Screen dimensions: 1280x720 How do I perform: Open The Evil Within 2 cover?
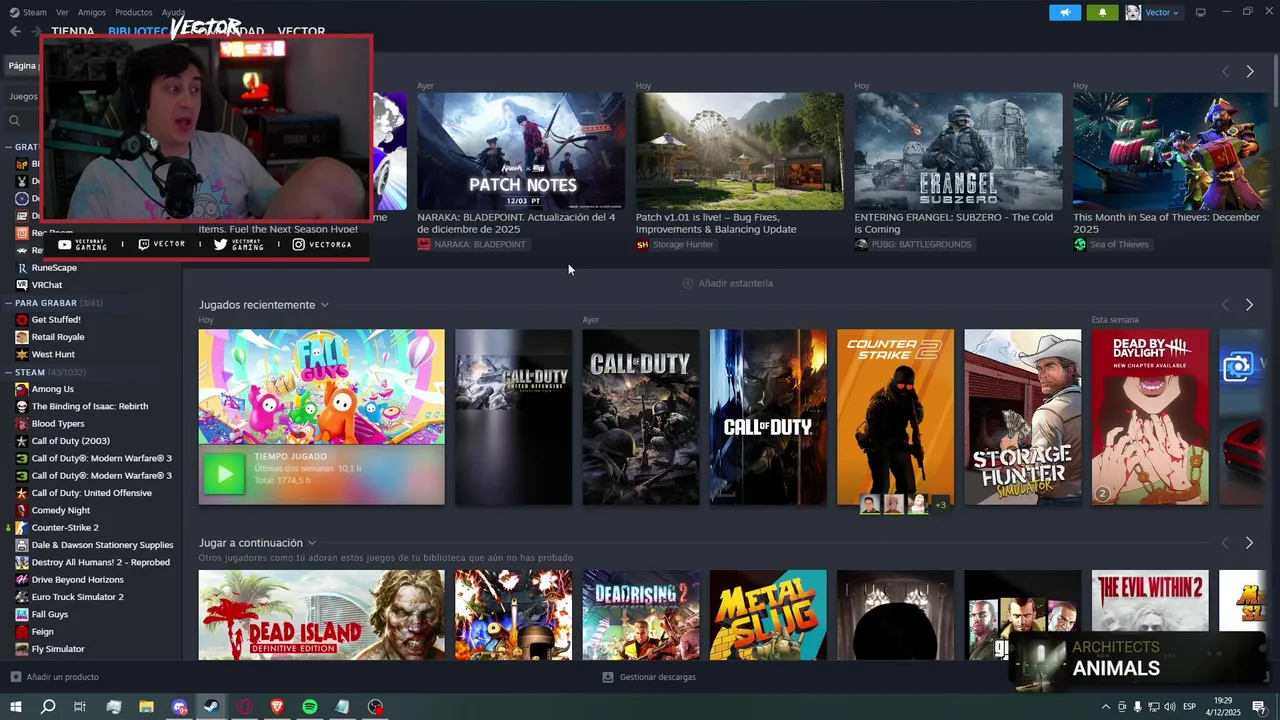pyautogui.click(x=1150, y=615)
